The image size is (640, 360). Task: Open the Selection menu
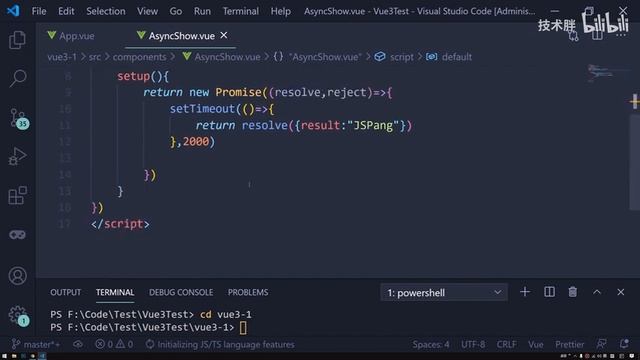coord(106,11)
